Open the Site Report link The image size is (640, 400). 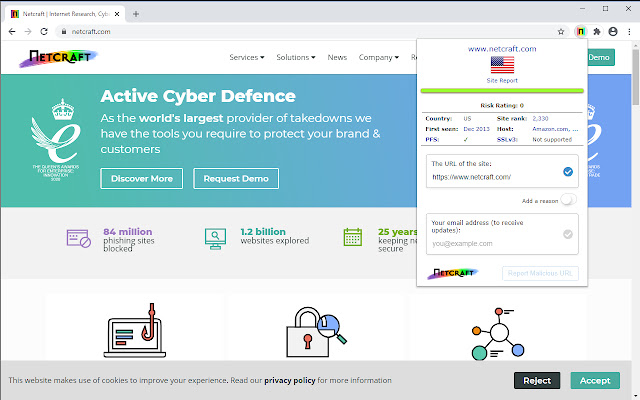point(502,81)
